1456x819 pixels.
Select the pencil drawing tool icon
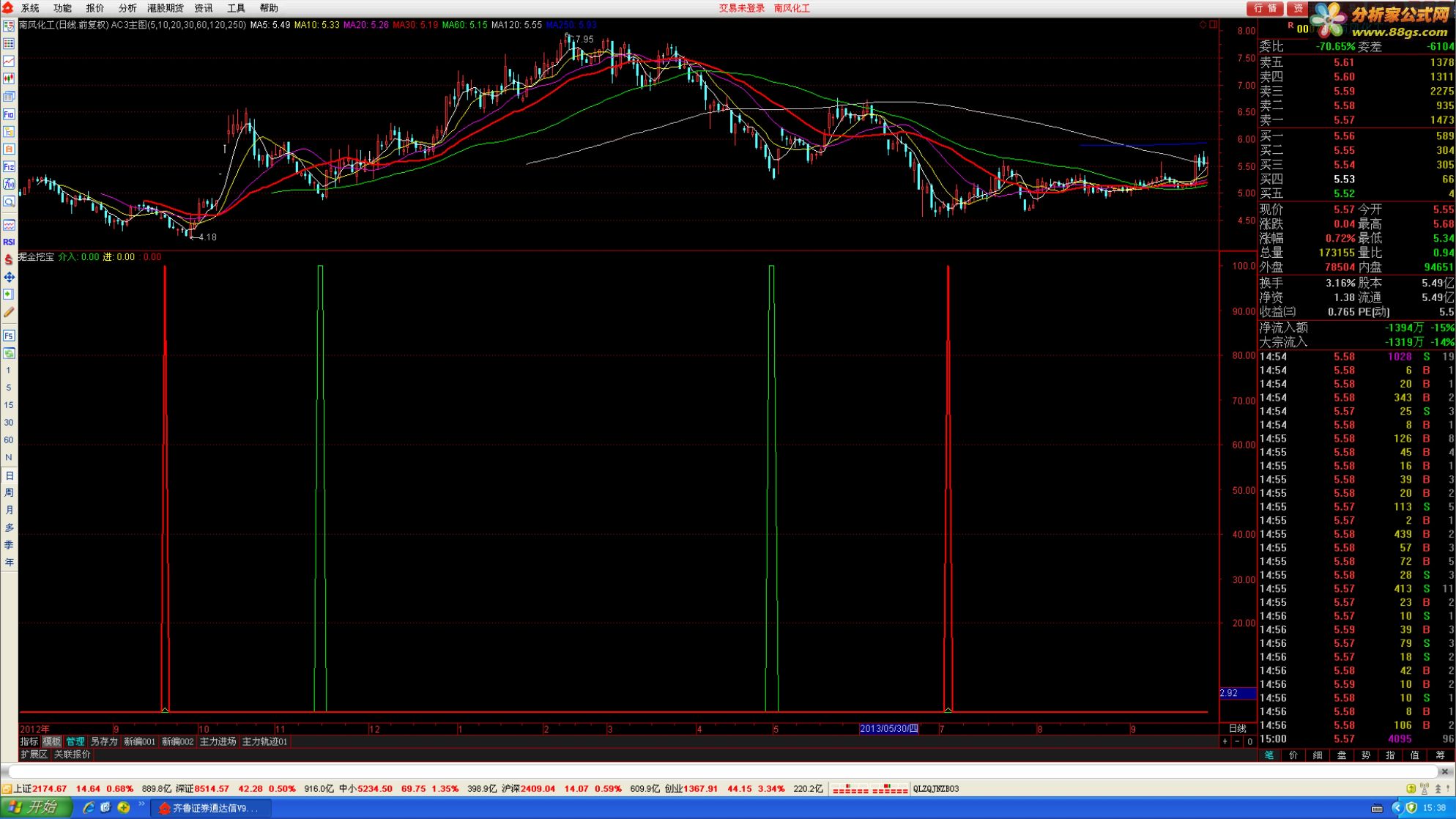pos(9,313)
